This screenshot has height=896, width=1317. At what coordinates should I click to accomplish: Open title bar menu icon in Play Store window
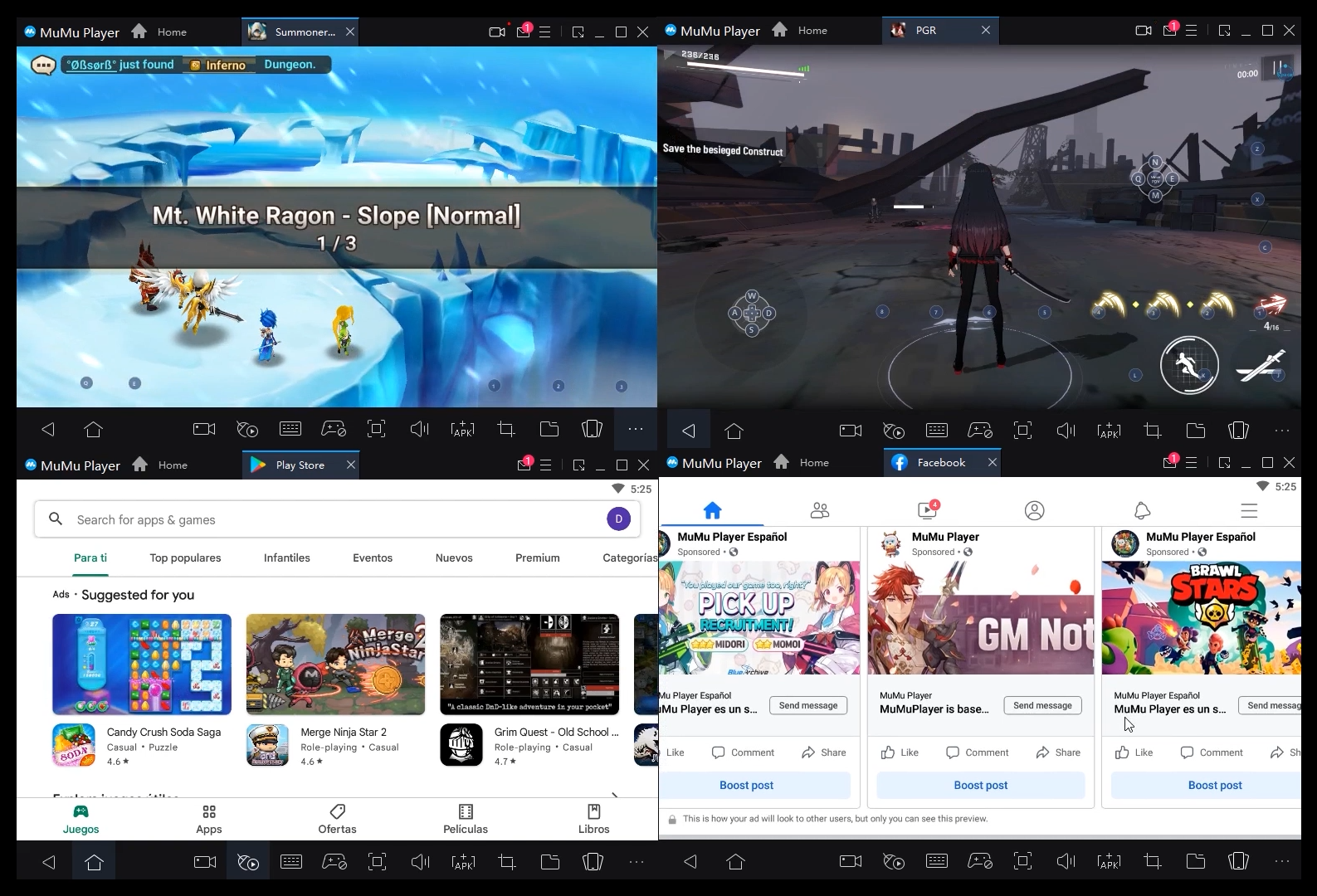pos(546,465)
